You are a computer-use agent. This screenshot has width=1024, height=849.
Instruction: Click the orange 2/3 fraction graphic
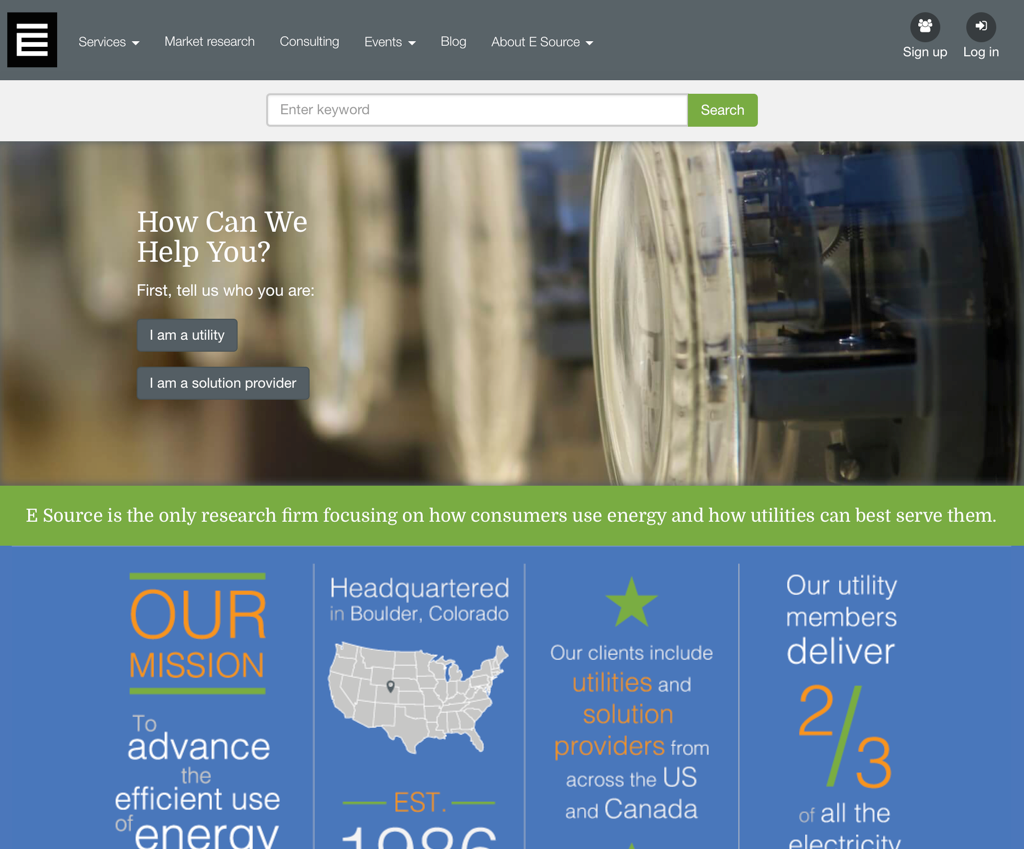844,735
